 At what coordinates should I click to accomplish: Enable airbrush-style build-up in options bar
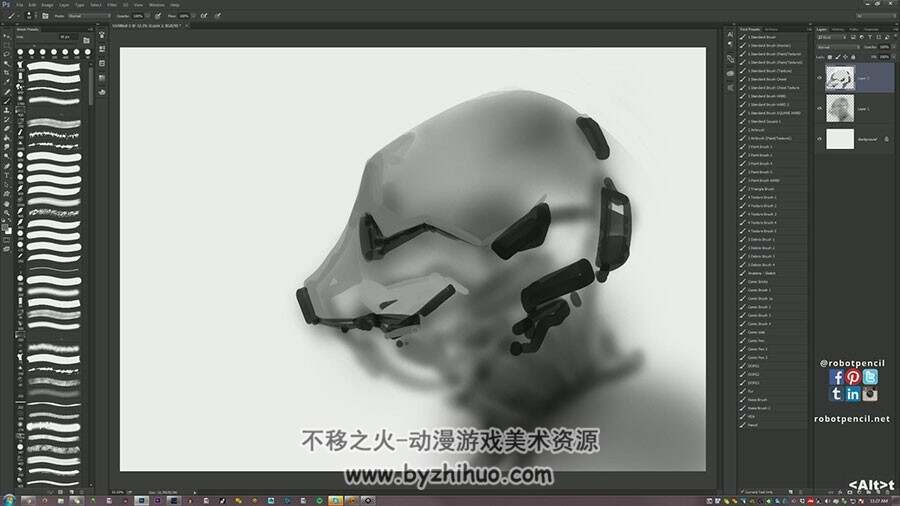click(x=204, y=15)
